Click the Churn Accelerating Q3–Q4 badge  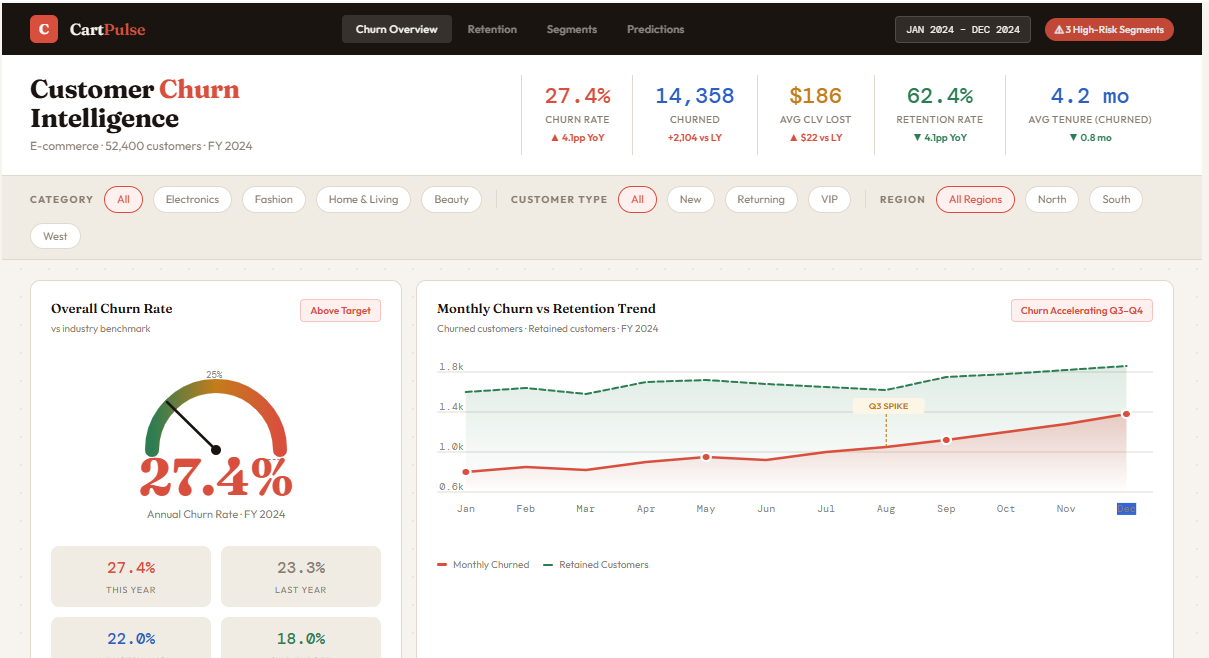coord(1081,311)
